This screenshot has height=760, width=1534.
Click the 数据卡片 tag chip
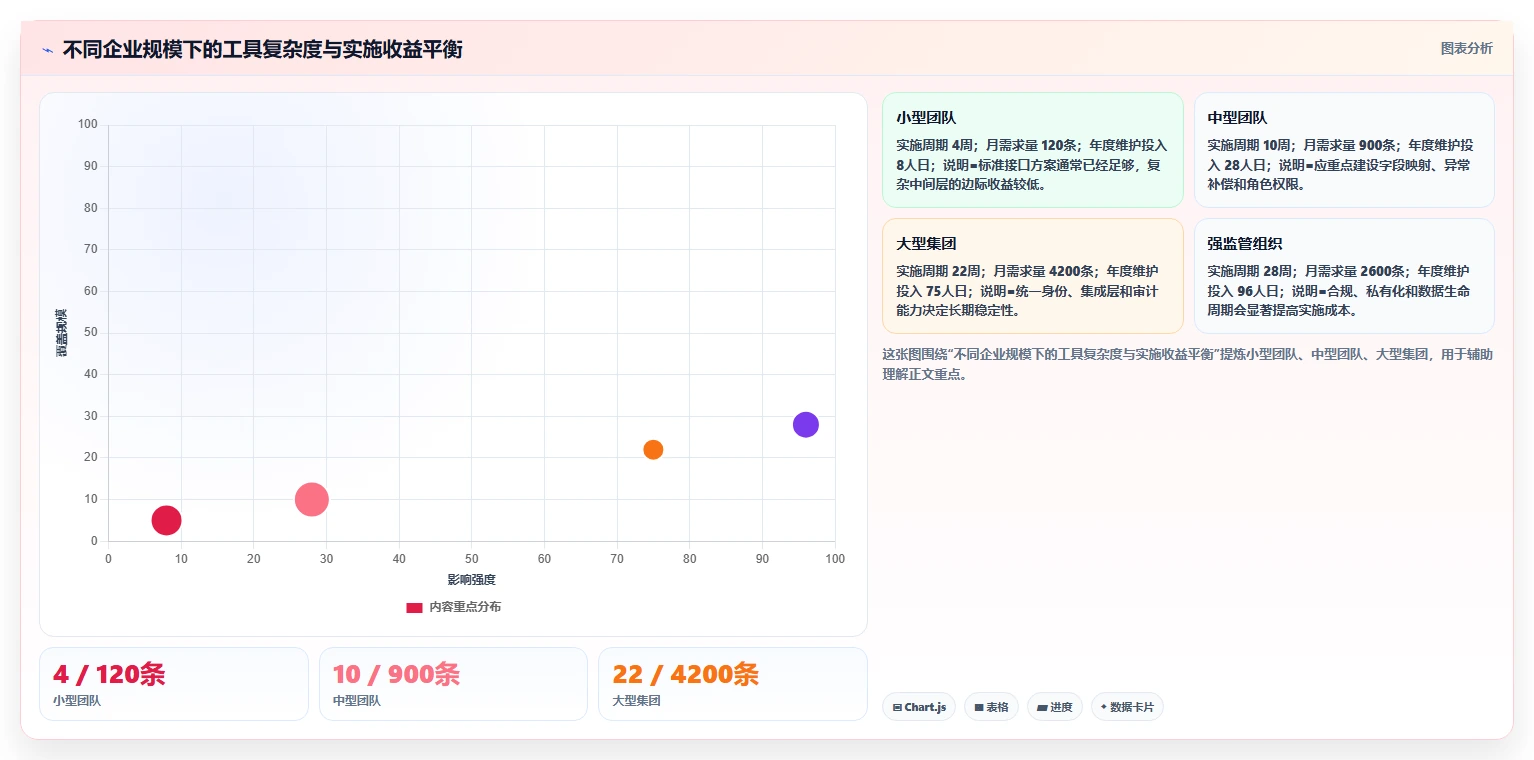1127,707
